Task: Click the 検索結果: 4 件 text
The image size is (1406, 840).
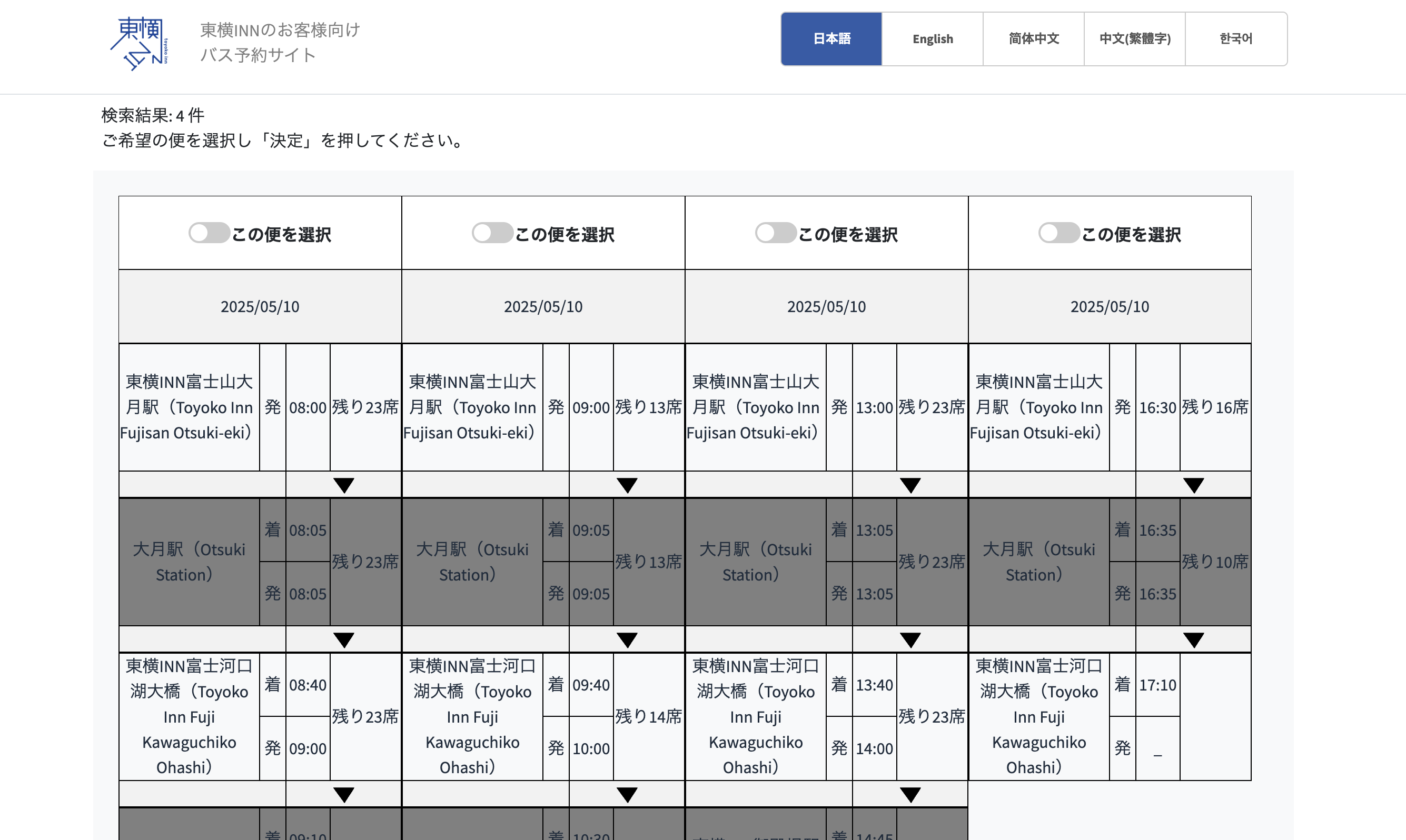Action: click(153, 115)
